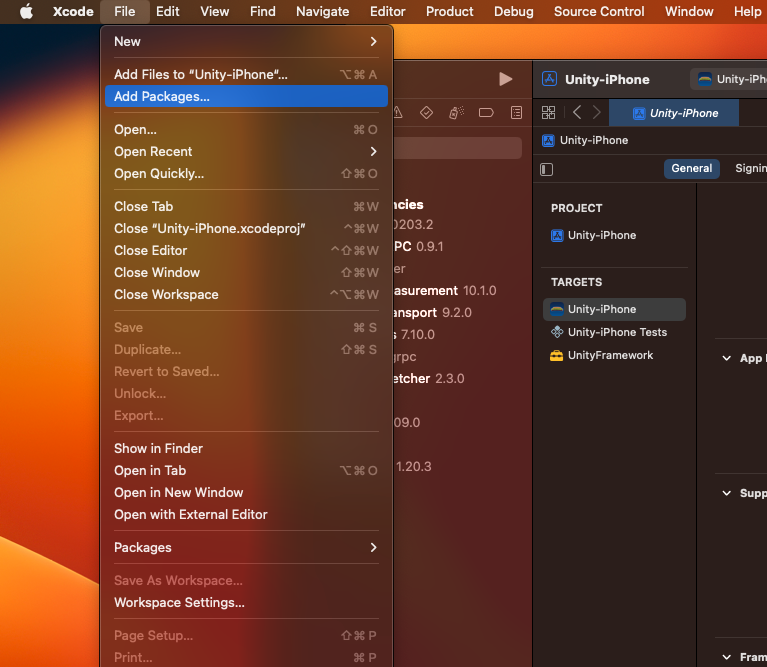Open the Report navigator icon

point(516,113)
